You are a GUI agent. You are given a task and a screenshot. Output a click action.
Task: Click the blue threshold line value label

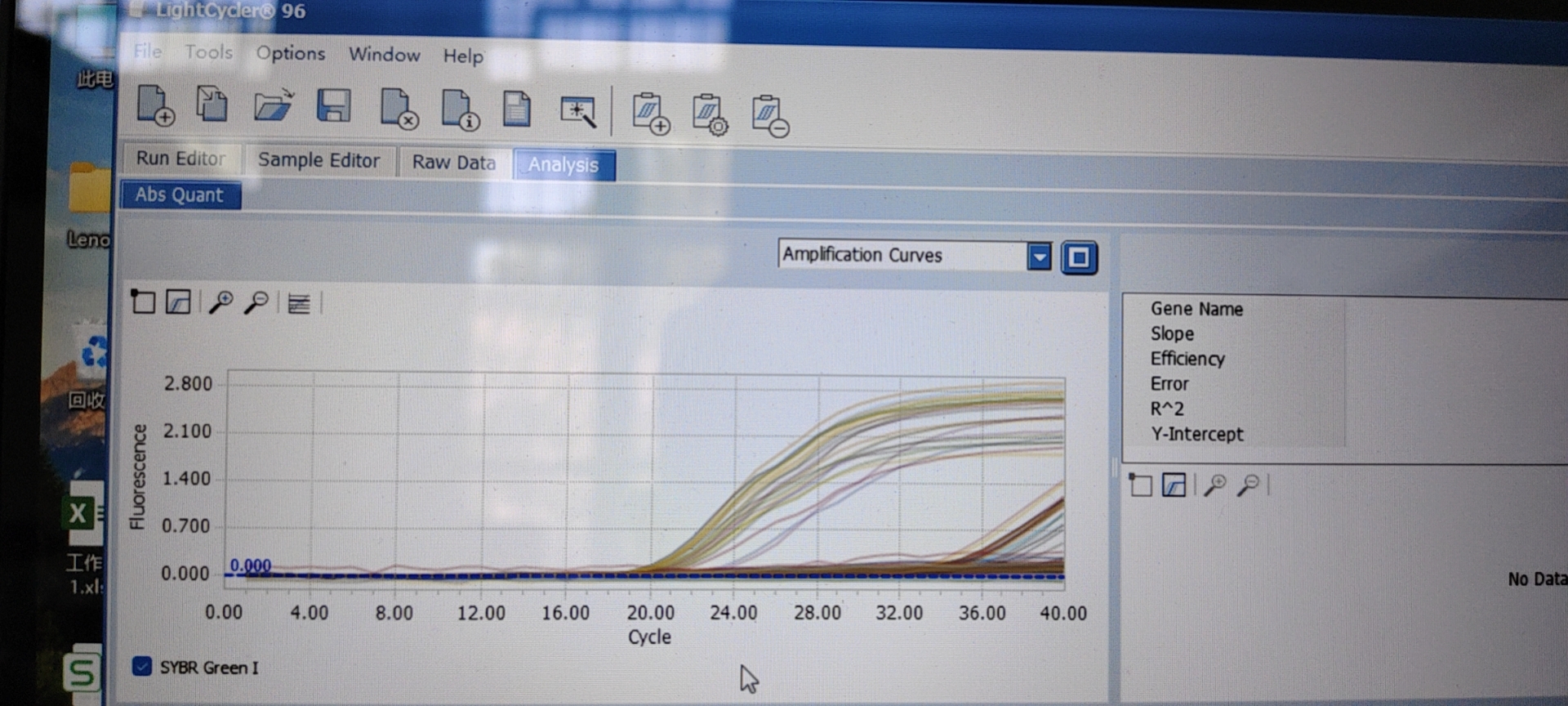(250, 565)
